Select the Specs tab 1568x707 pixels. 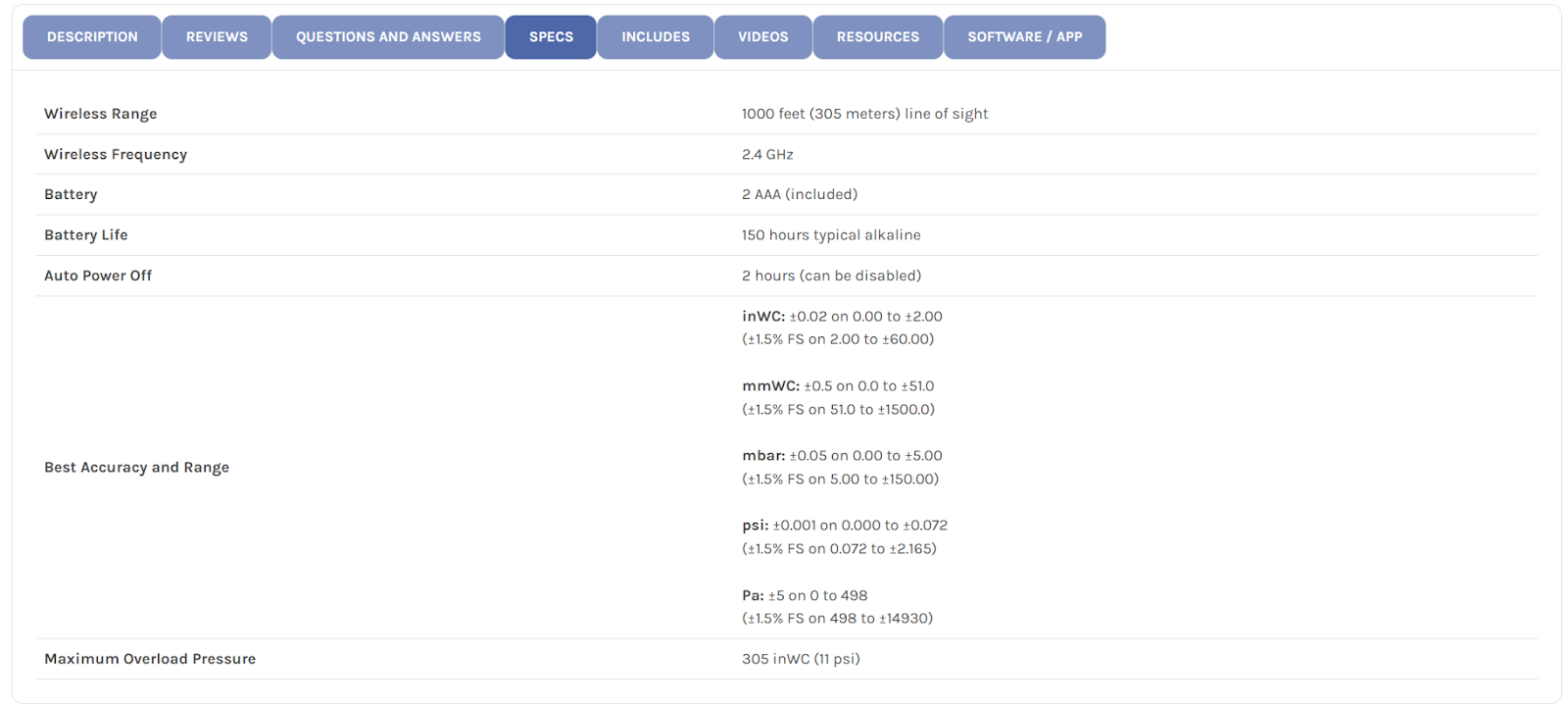coord(551,37)
